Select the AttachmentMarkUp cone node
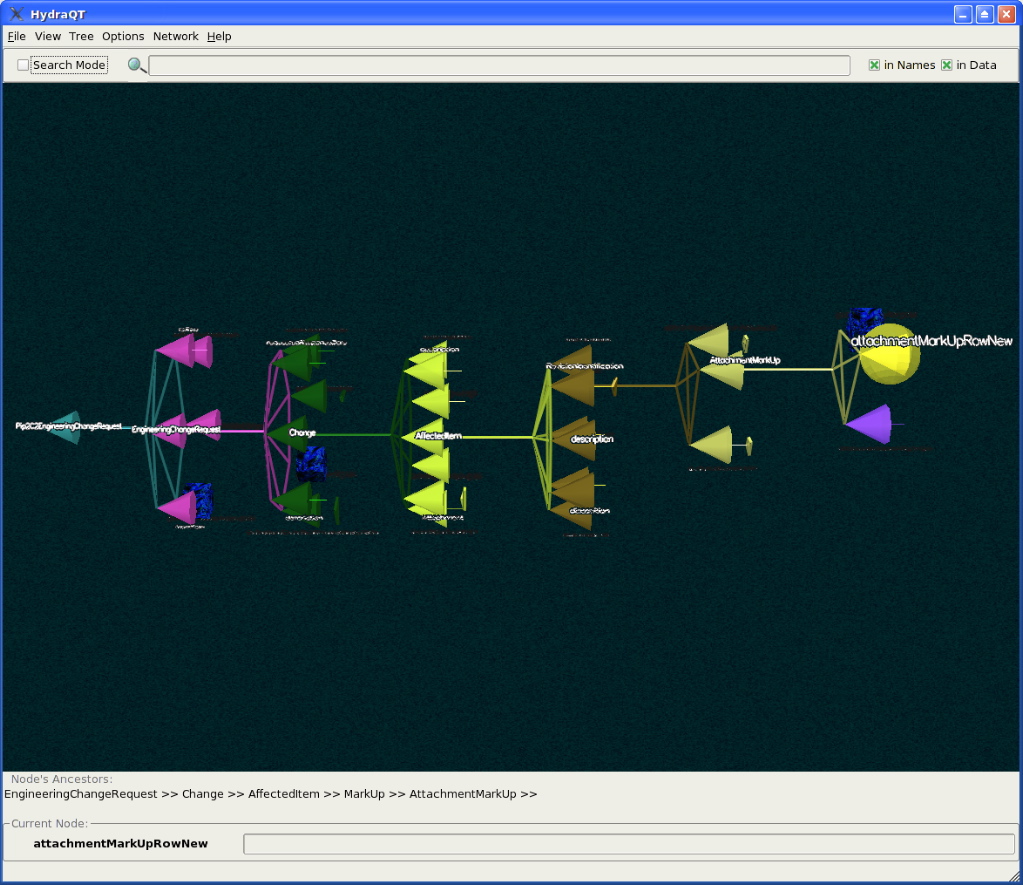Image resolution: width=1023 pixels, height=885 pixels. click(723, 374)
